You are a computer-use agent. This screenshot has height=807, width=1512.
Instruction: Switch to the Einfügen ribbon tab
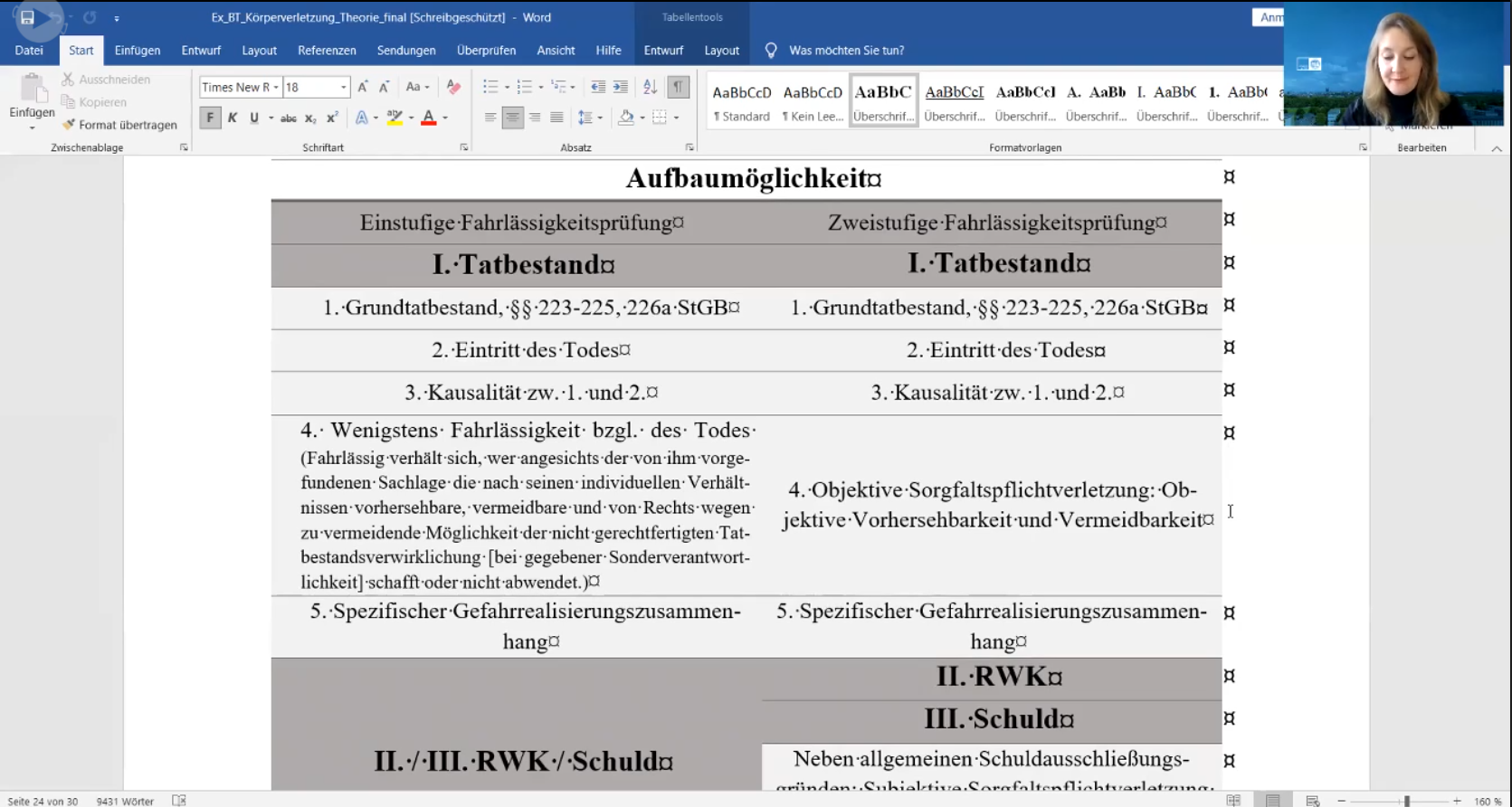tap(138, 51)
